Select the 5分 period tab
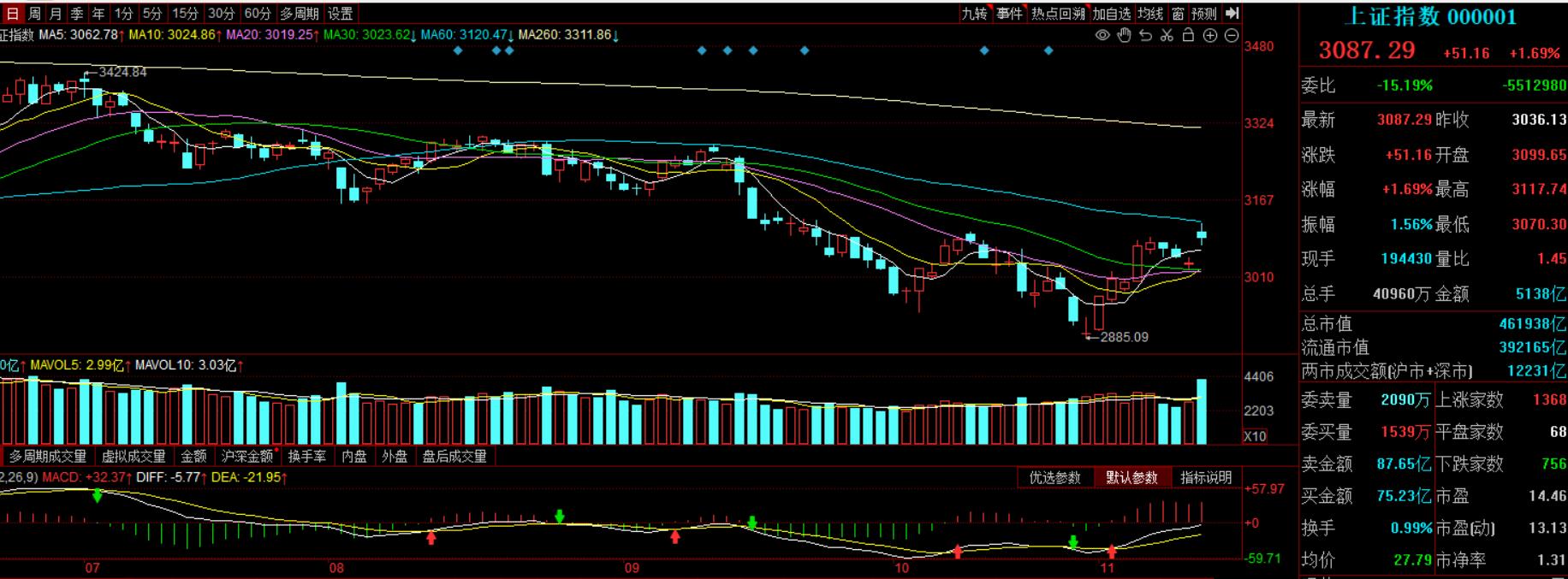The image size is (1568, 579). click(x=152, y=14)
